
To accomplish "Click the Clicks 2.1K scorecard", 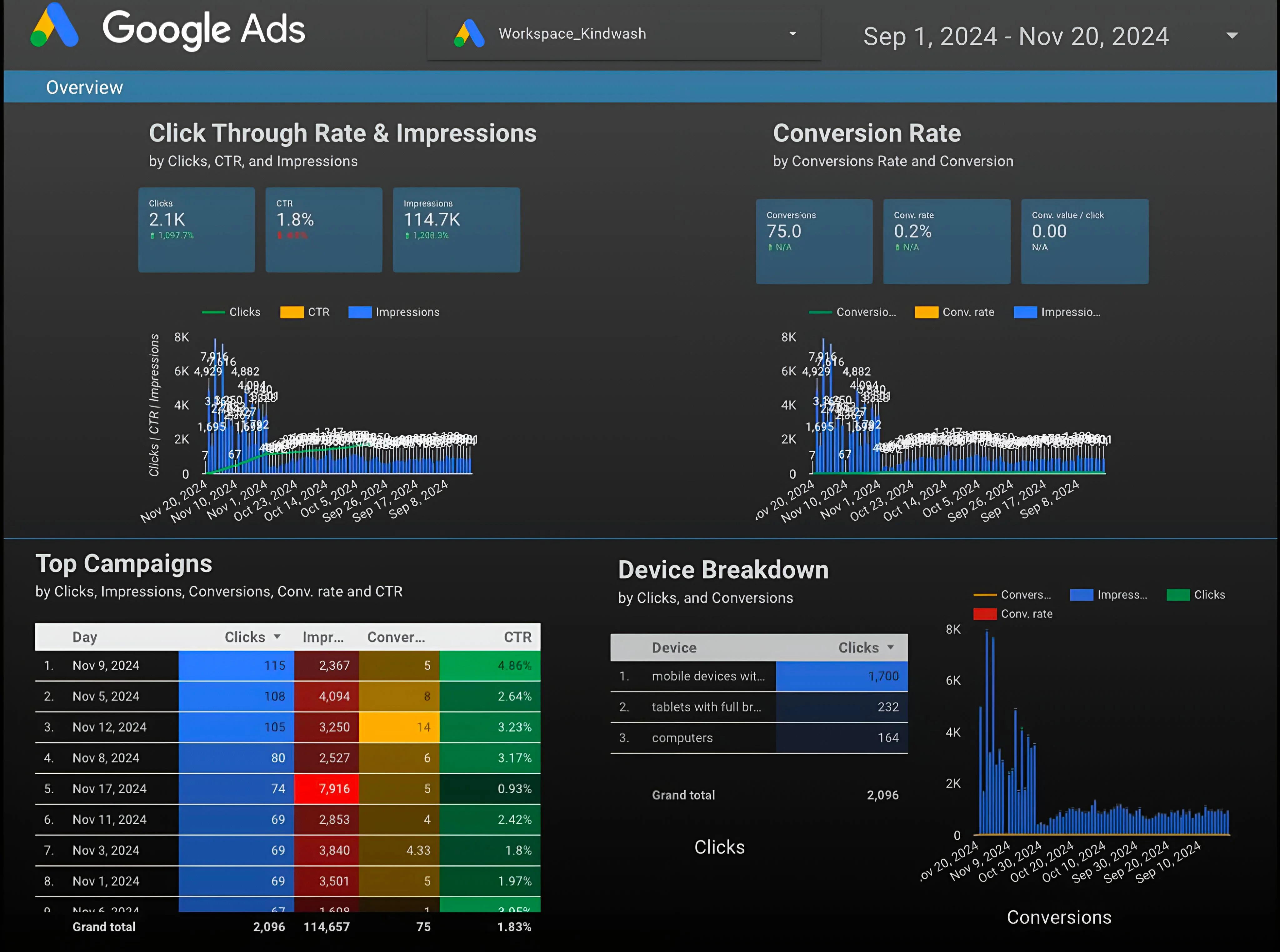I will click(197, 229).
